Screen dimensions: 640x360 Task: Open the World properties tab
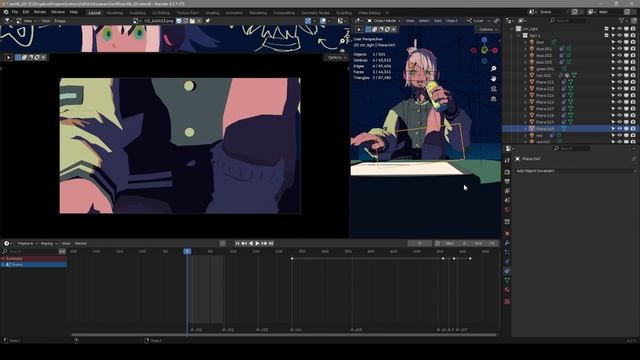(x=507, y=210)
